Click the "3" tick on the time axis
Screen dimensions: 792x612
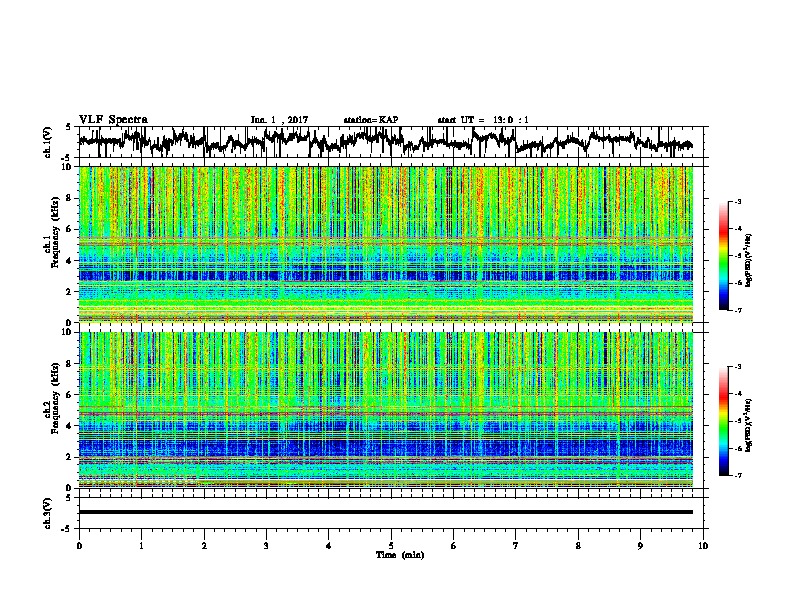pyautogui.click(x=266, y=545)
